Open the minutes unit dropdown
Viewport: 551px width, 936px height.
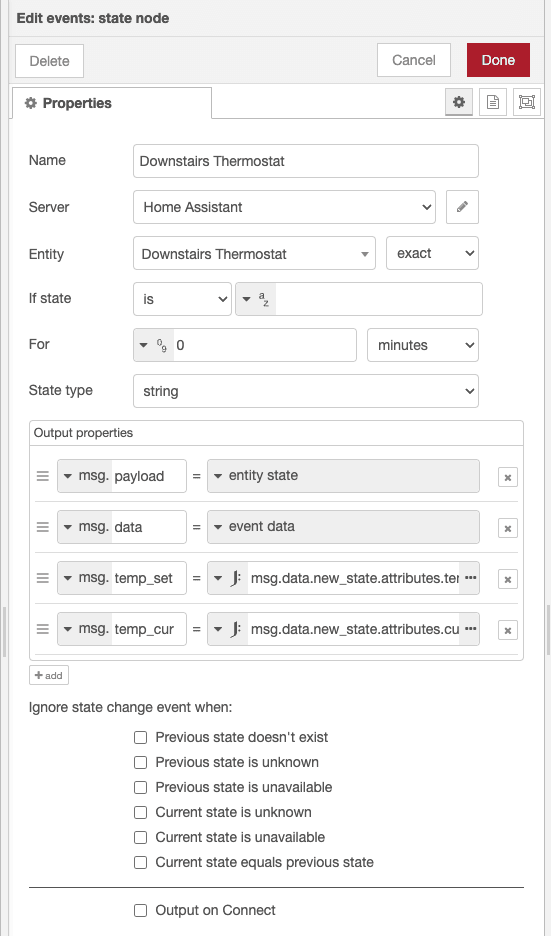click(x=423, y=345)
